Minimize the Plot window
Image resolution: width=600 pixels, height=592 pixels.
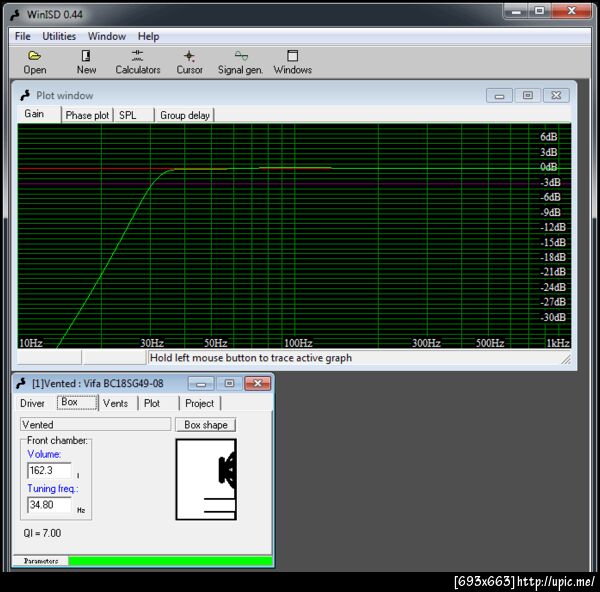[499, 96]
